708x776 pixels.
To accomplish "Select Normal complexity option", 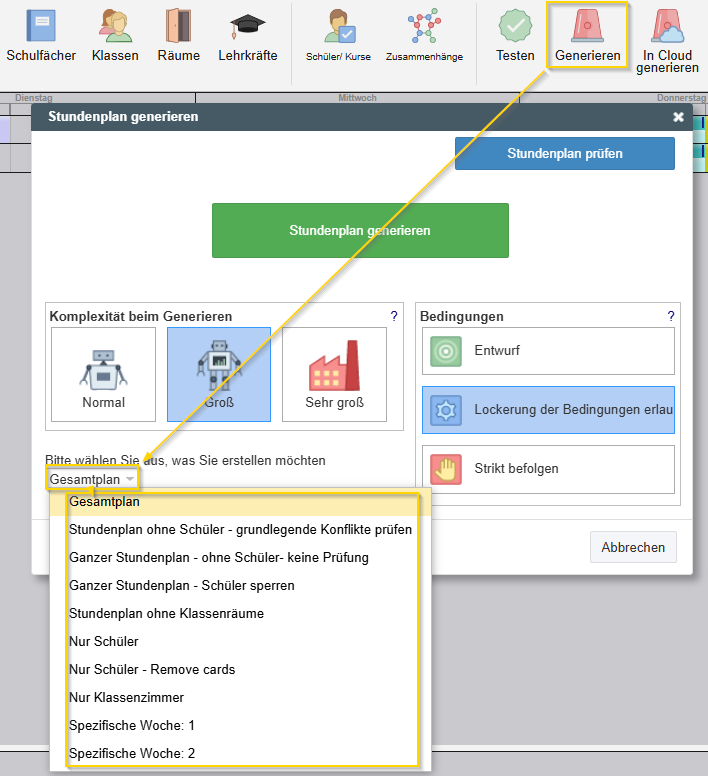I will click(x=103, y=375).
